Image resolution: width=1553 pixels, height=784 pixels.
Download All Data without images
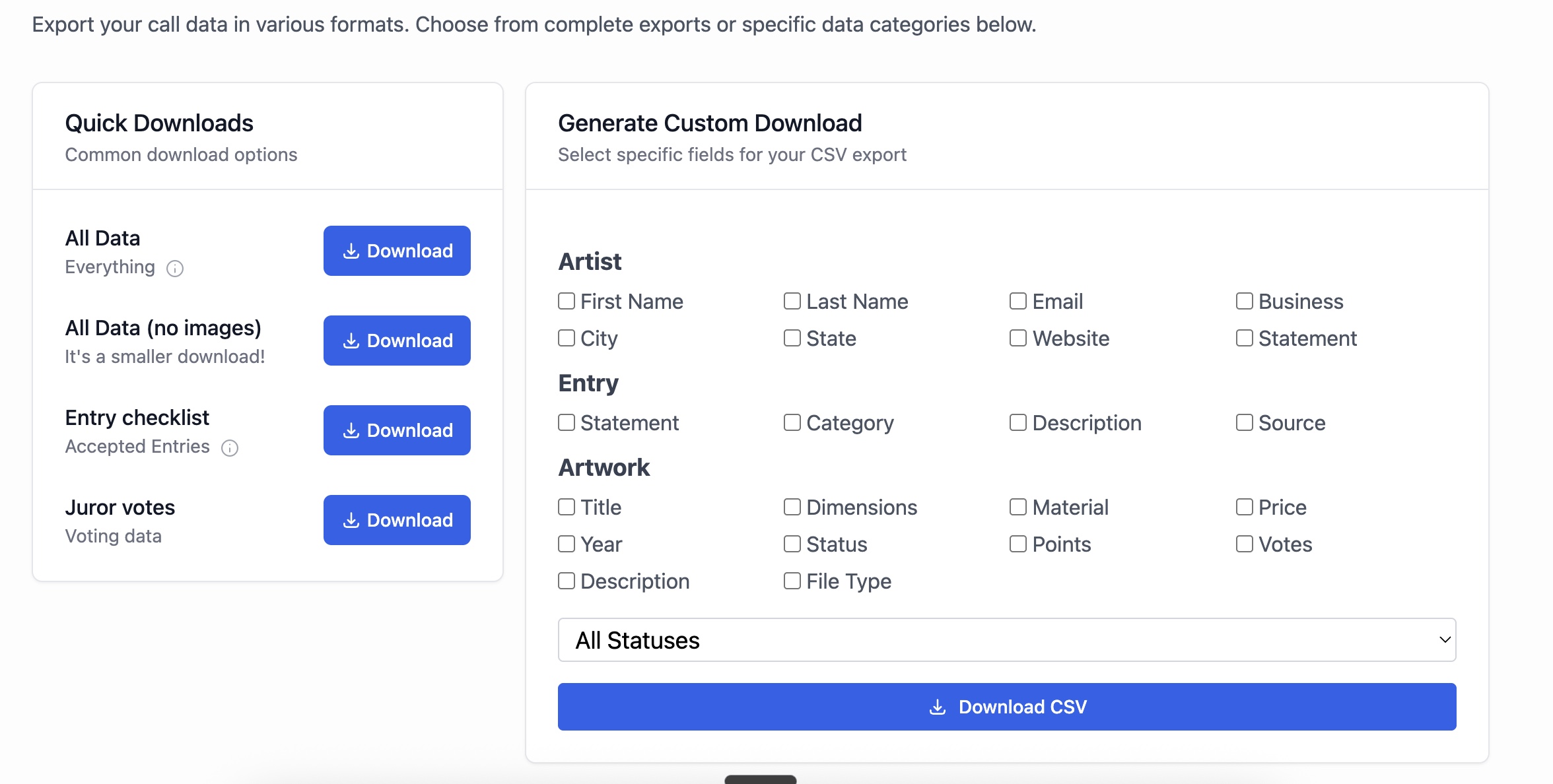(x=397, y=341)
